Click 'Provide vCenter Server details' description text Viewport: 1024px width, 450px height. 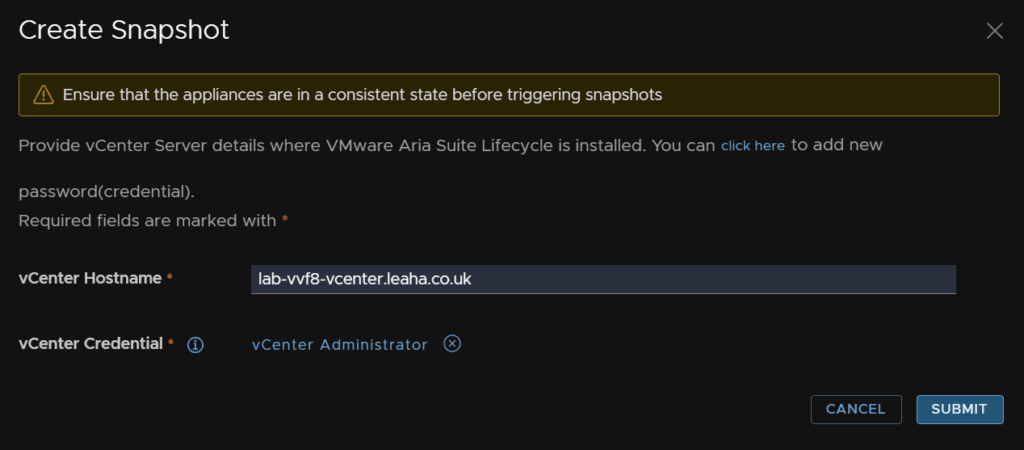(x=367, y=146)
